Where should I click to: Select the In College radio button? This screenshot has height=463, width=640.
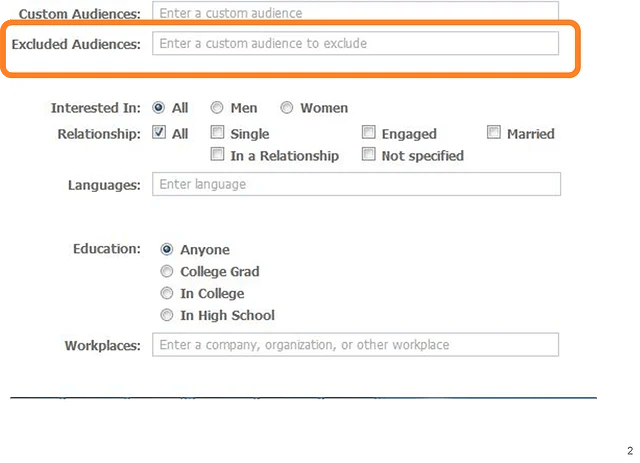click(167, 293)
